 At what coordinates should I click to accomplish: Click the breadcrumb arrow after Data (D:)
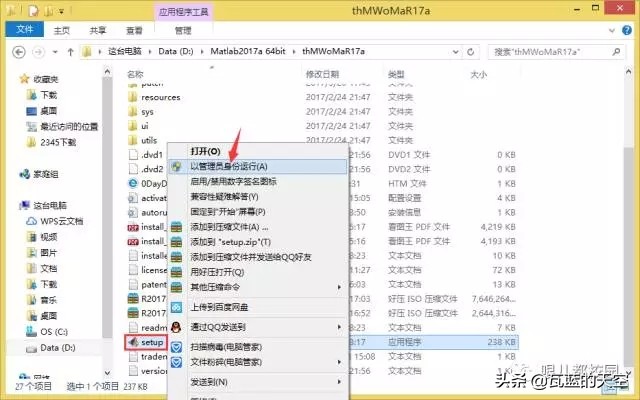pos(202,52)
